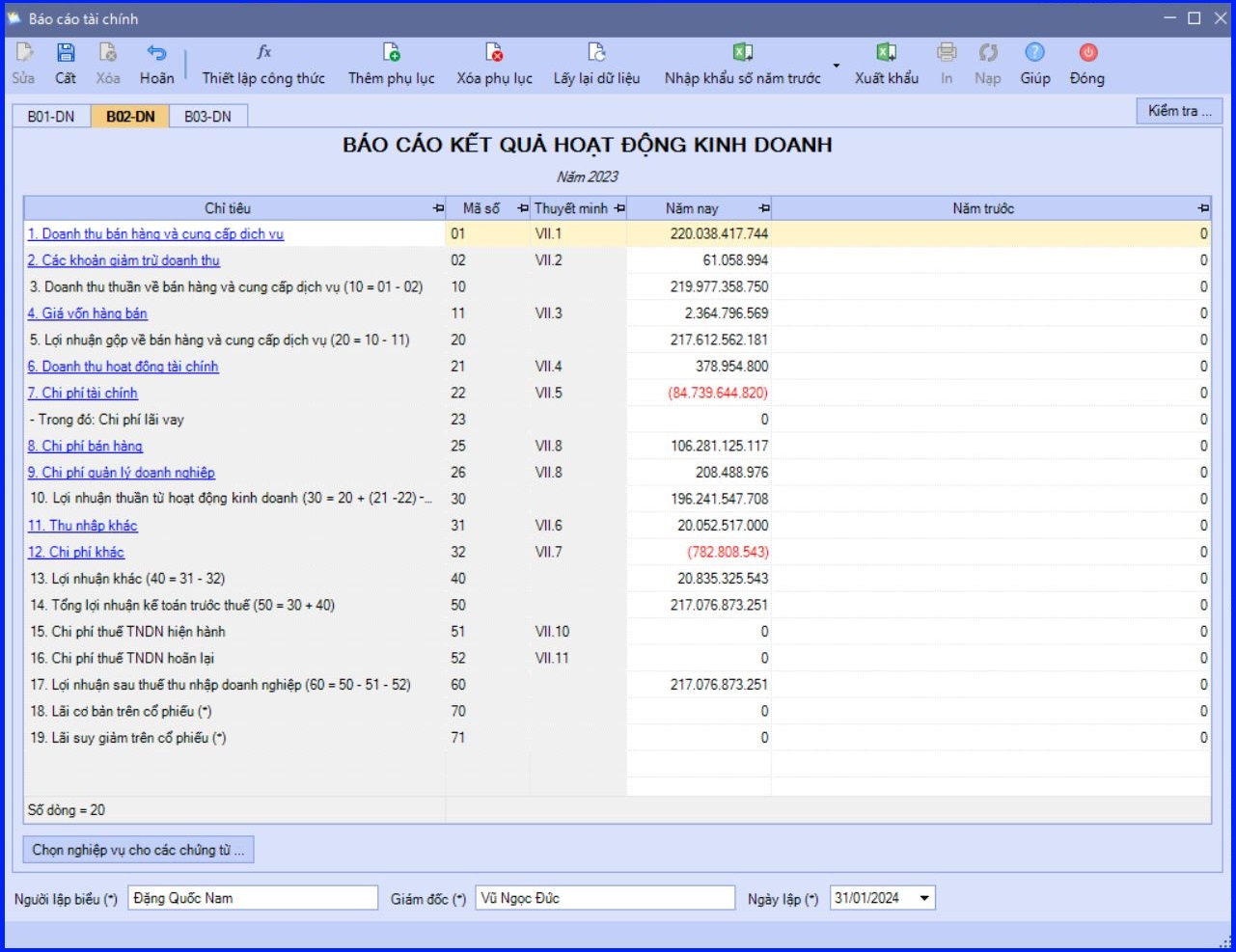Click the Kiểm tra ... button
This screenshot has height=952, width=1236.
click(x=1179, y=111)
